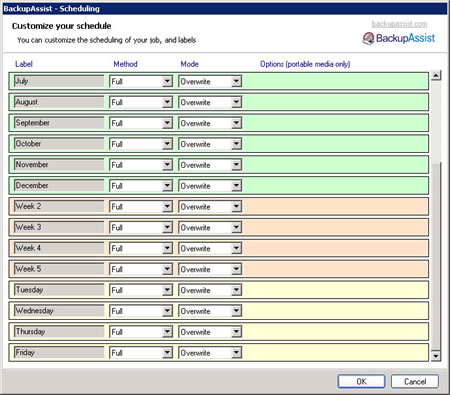The image size is (450, 395).
Task: Open the Method dropdown for July
Action: (141, 81)
